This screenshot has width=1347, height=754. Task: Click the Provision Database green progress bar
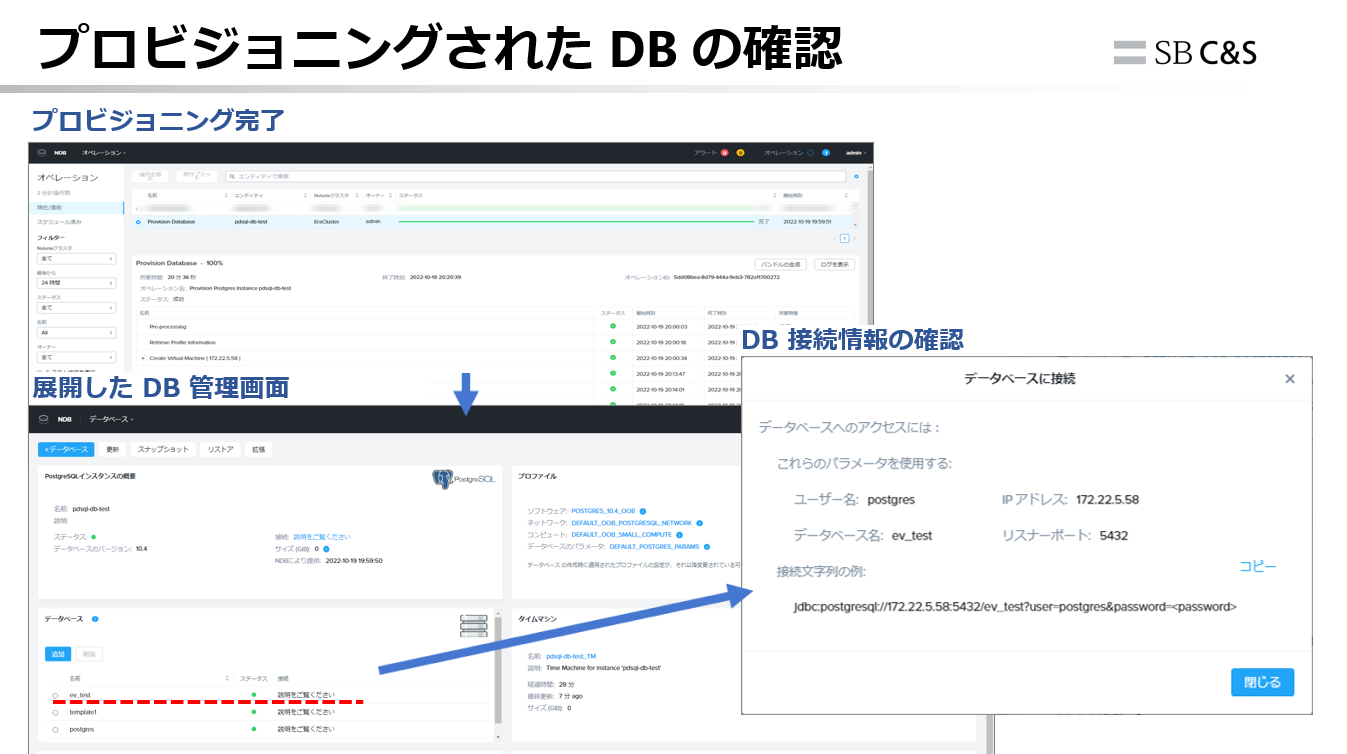576,222
